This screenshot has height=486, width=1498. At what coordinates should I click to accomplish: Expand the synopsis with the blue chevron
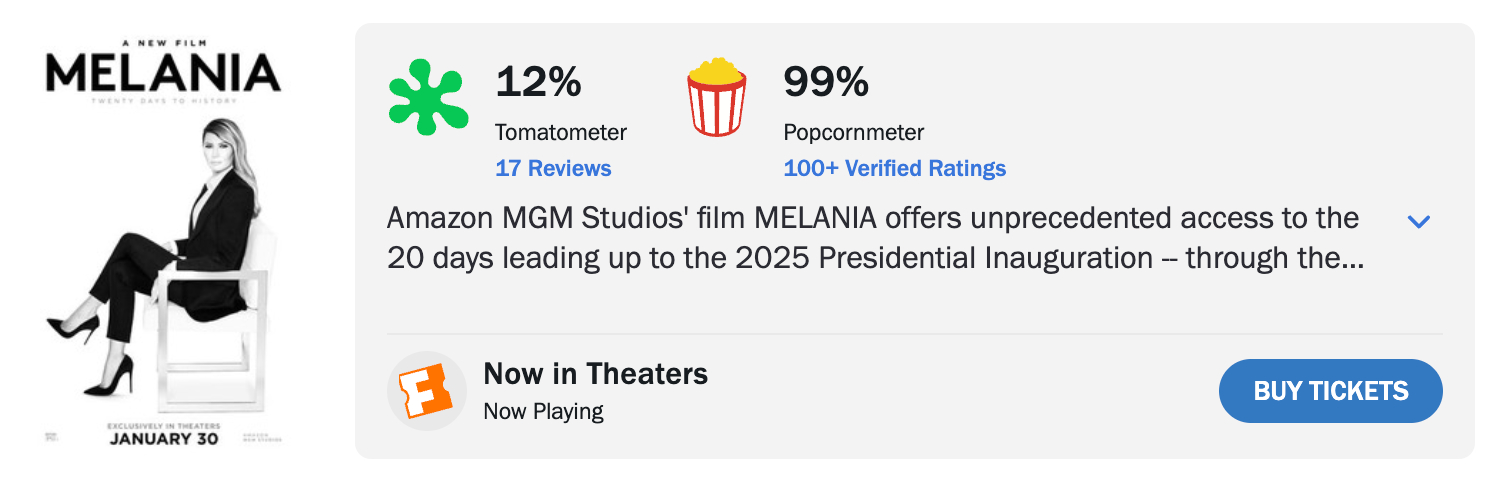1418,221
